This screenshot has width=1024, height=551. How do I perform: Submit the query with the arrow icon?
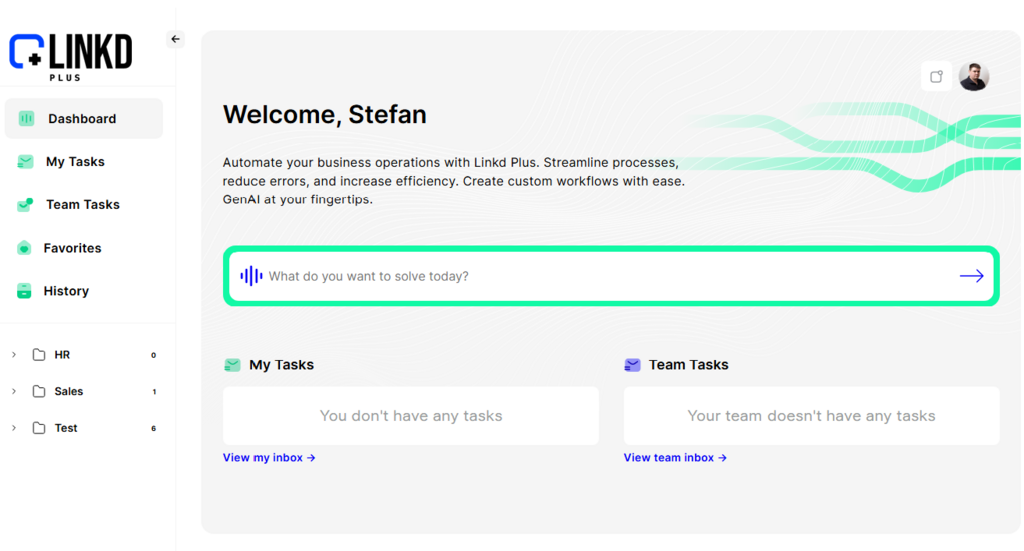click(x=971, y=276)
